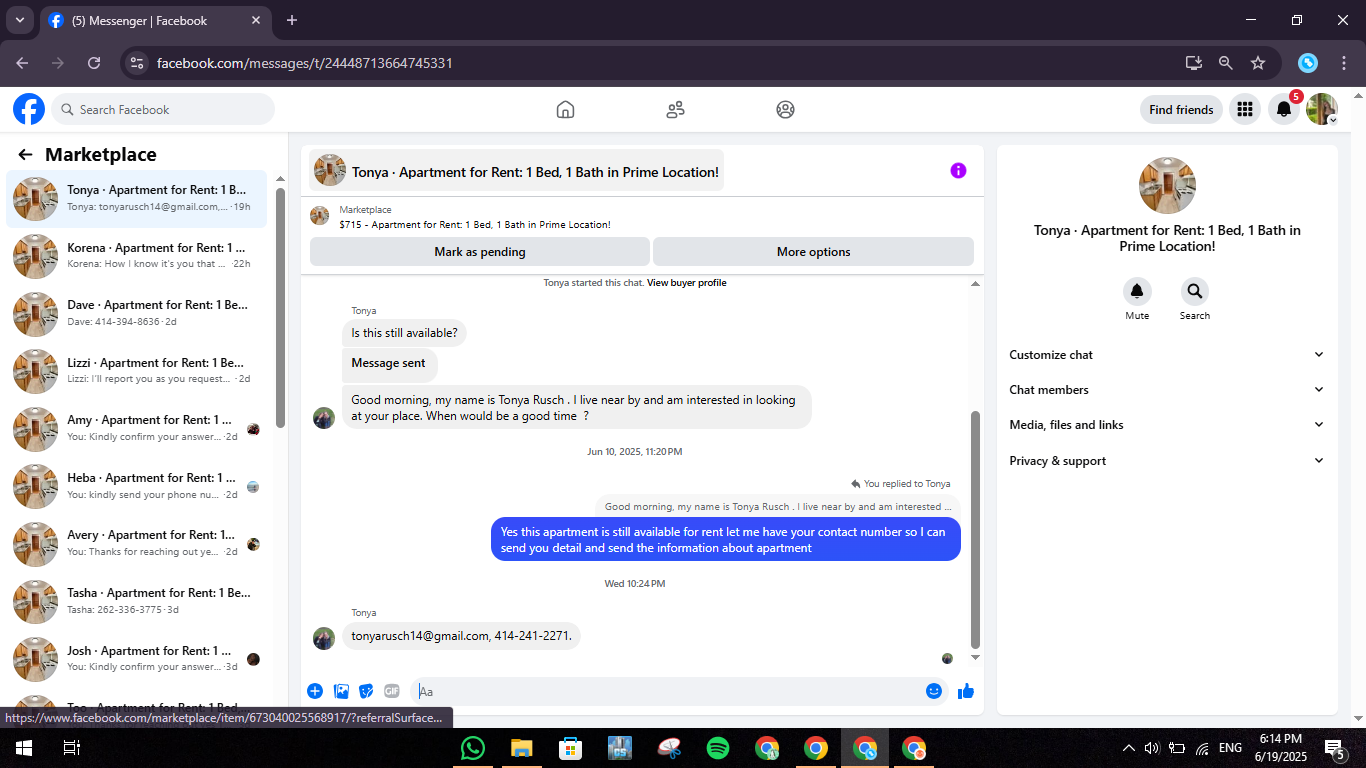
Task: Open the $715 apartment listing link
Action: point(475,225)
